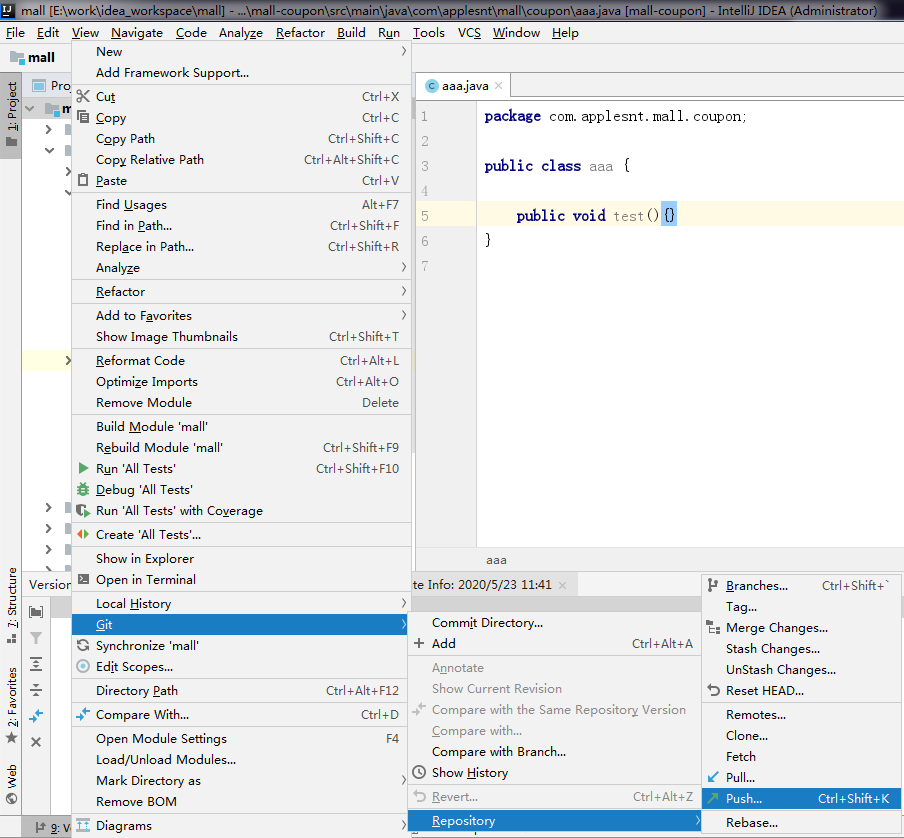Click the Compare With arrows icon

pyautogui.click(x=83, y=714)
